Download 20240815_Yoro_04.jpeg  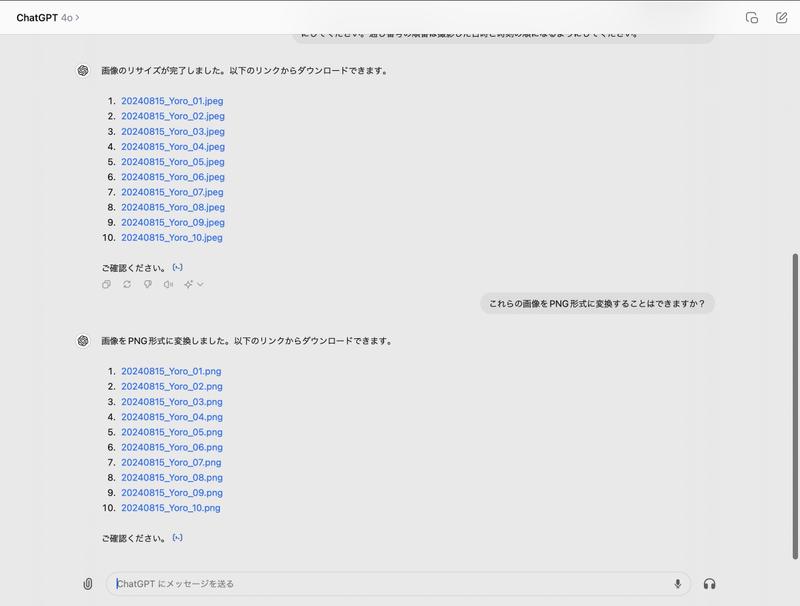click(173, 147)
